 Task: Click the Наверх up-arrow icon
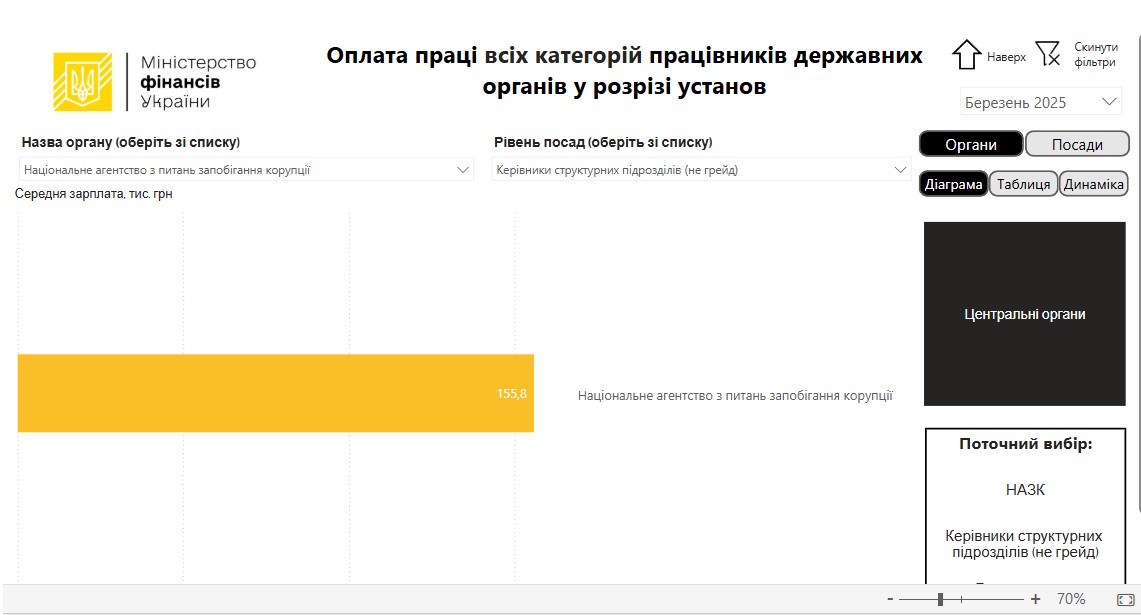[966, 55]
